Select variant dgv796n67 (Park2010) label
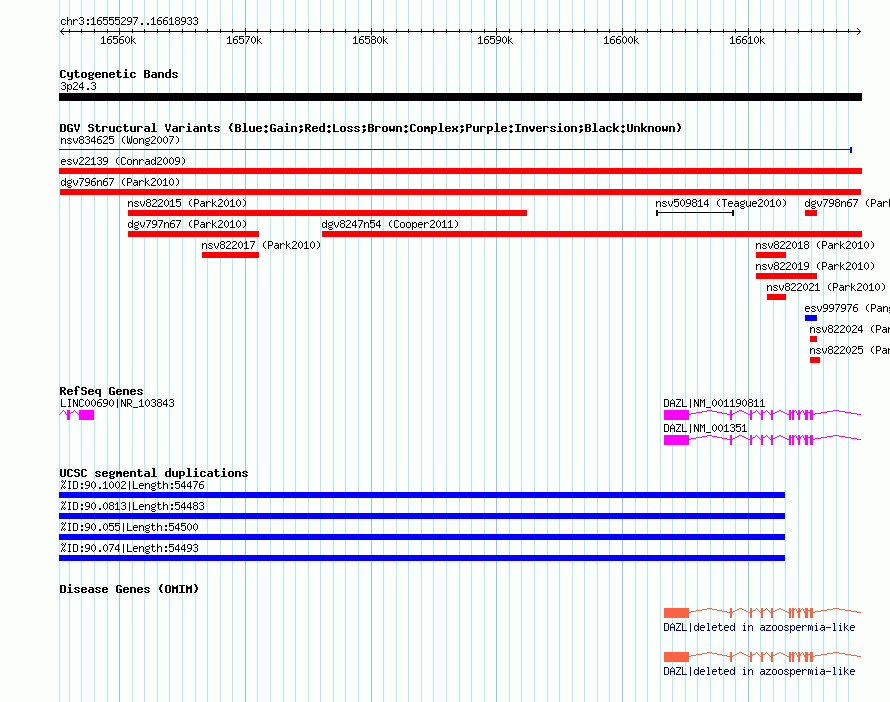 point(120,182)
